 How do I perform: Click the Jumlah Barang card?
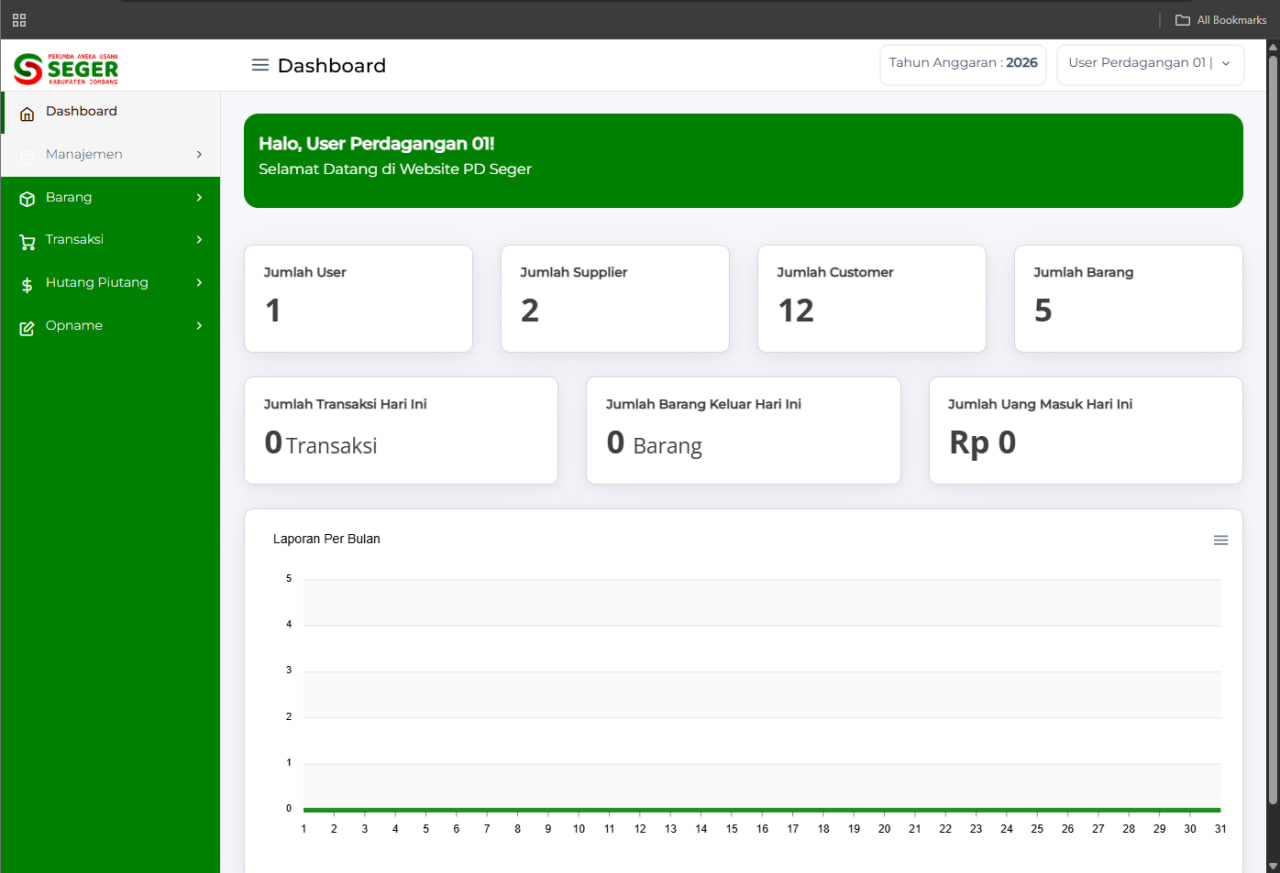[1128, 299]
